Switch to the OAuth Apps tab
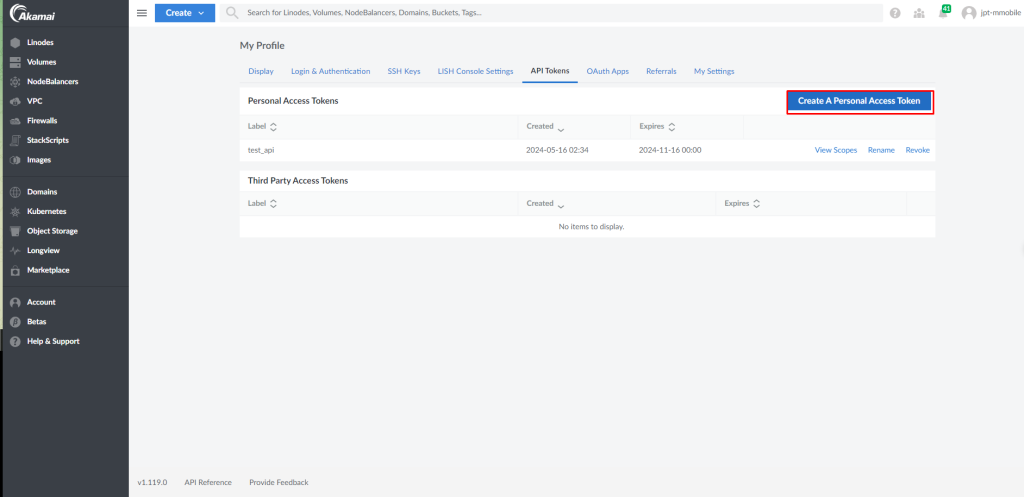This screenshot has height=497, width=1024. (607, 71)
